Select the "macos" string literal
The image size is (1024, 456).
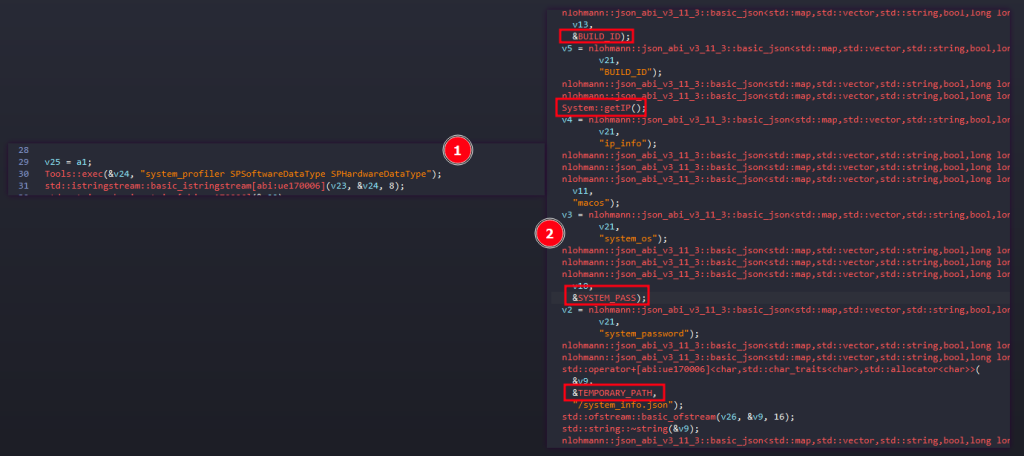coord(590,202)
